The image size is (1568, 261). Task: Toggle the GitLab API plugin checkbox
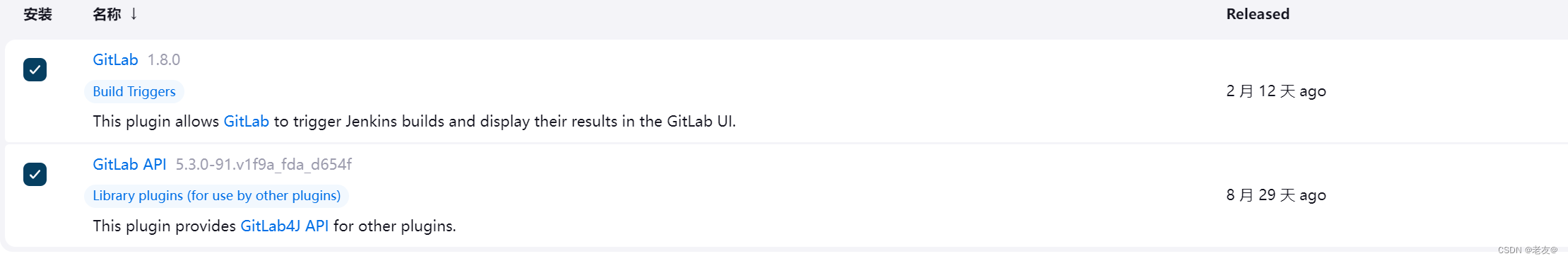[x=35, y=174]
